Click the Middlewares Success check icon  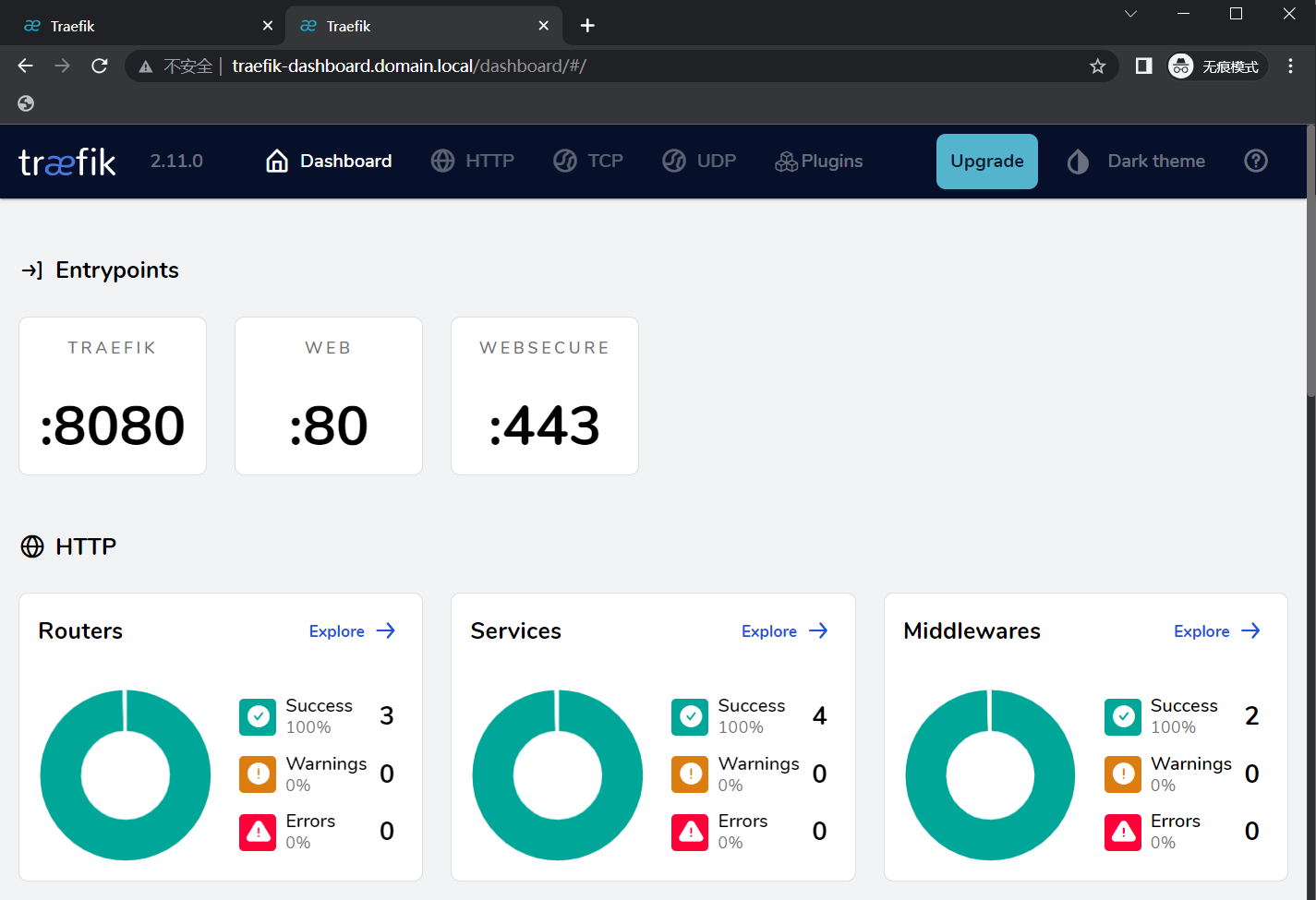click(x=1123, y=716)
